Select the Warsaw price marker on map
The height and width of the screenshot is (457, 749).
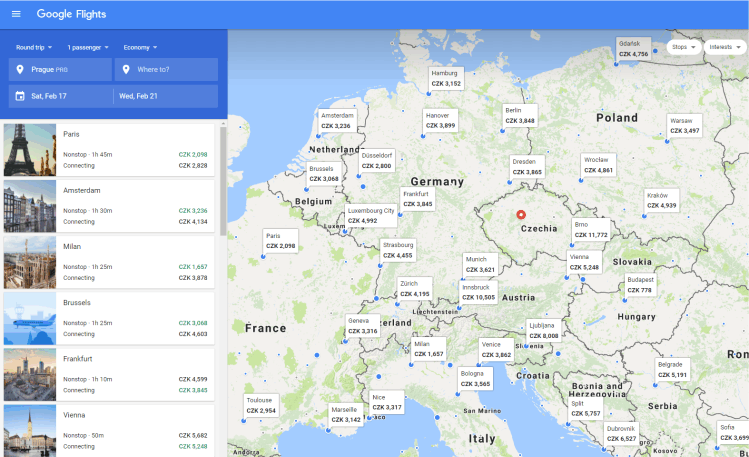coord(684,126)
